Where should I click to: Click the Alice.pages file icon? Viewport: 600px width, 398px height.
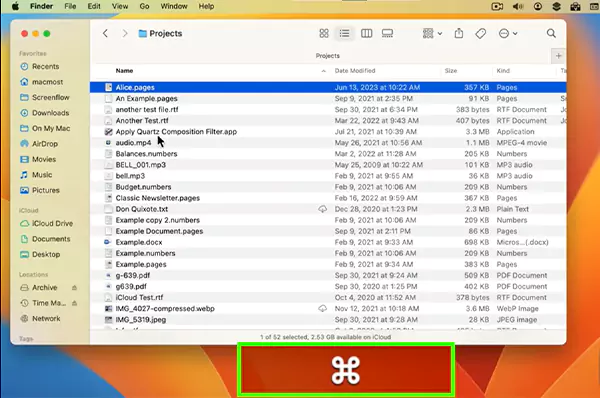(109, 87)
